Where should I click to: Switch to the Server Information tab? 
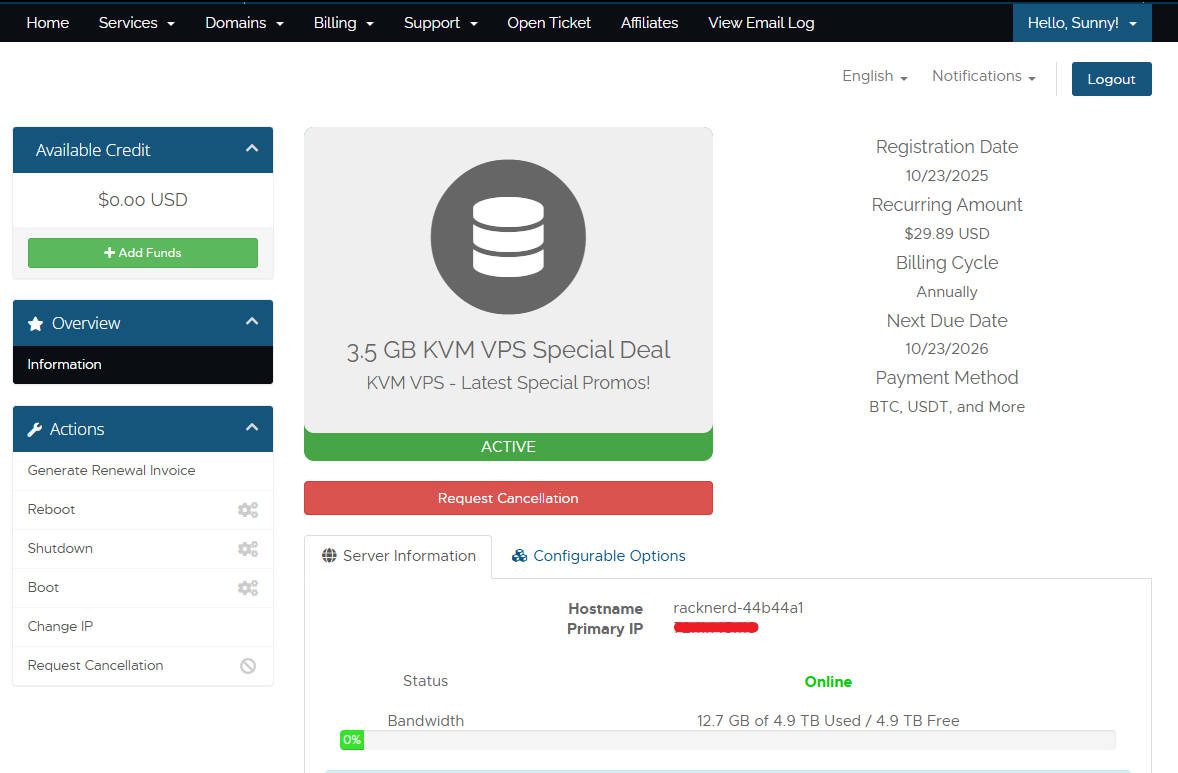point(398,556)
